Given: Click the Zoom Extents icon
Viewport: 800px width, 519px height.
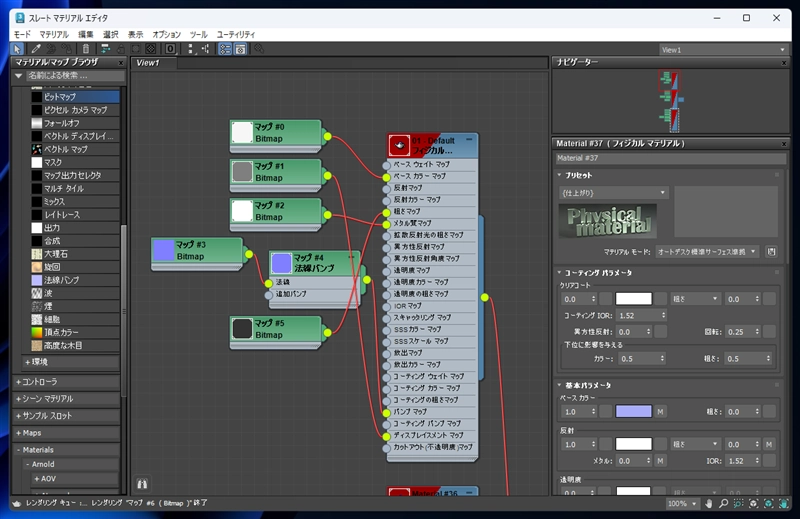Looking at the screenshot, I should tap(754, 504).
